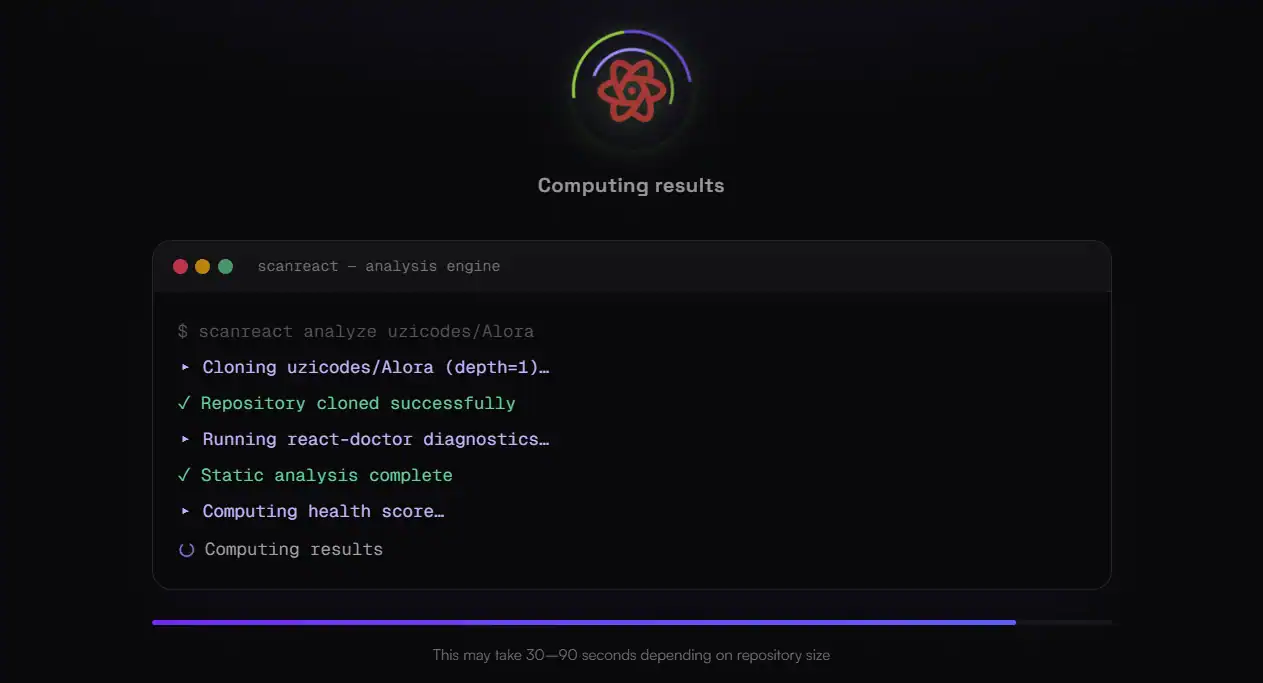
Task: Click the line "Repository cloned successfully"
Action: click(x=358, y=403)
